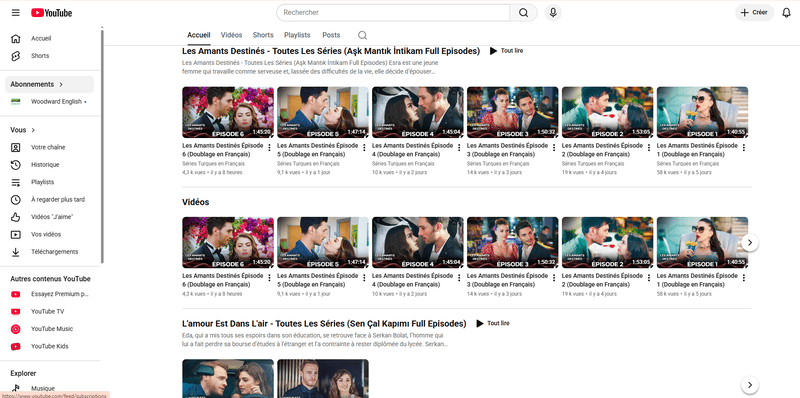This screenshot has width=800, height=398.
Task: Open the Woodward English subscription
Action: tap(49, 102)
